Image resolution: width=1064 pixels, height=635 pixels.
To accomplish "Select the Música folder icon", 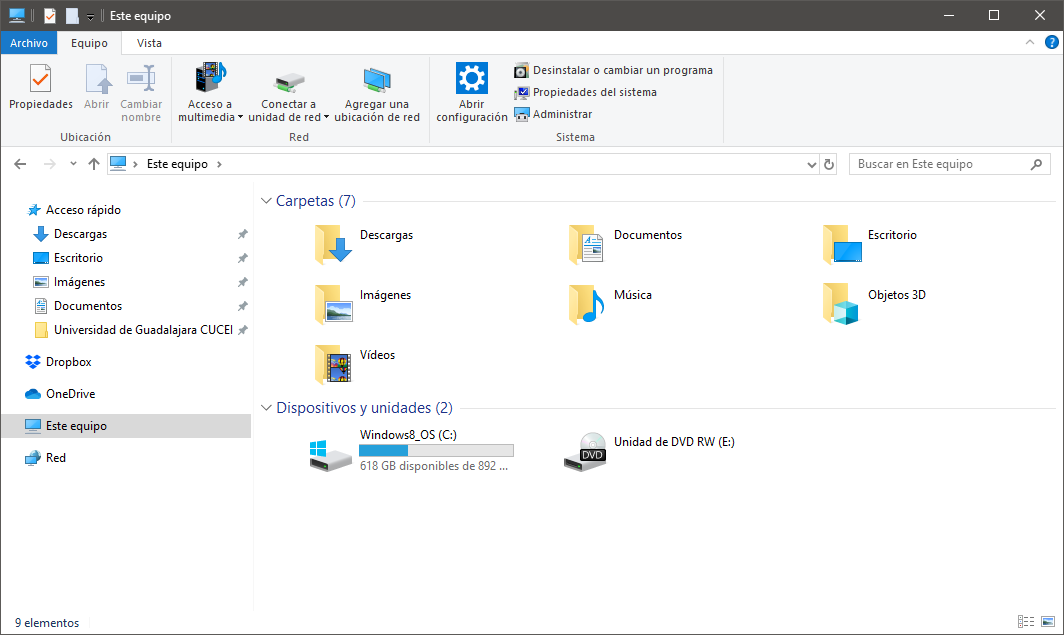I will click(x=586, y=304).
